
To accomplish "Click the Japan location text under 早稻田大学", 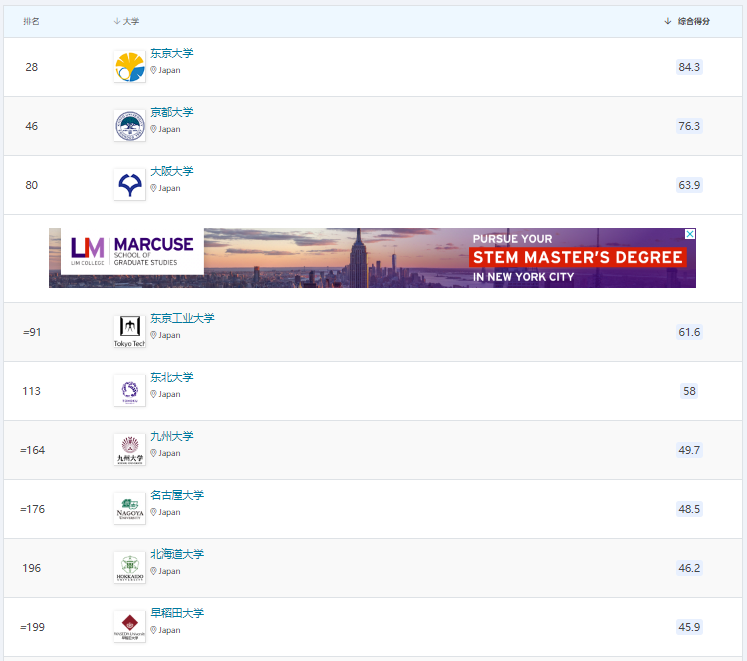I will point(169,630).
